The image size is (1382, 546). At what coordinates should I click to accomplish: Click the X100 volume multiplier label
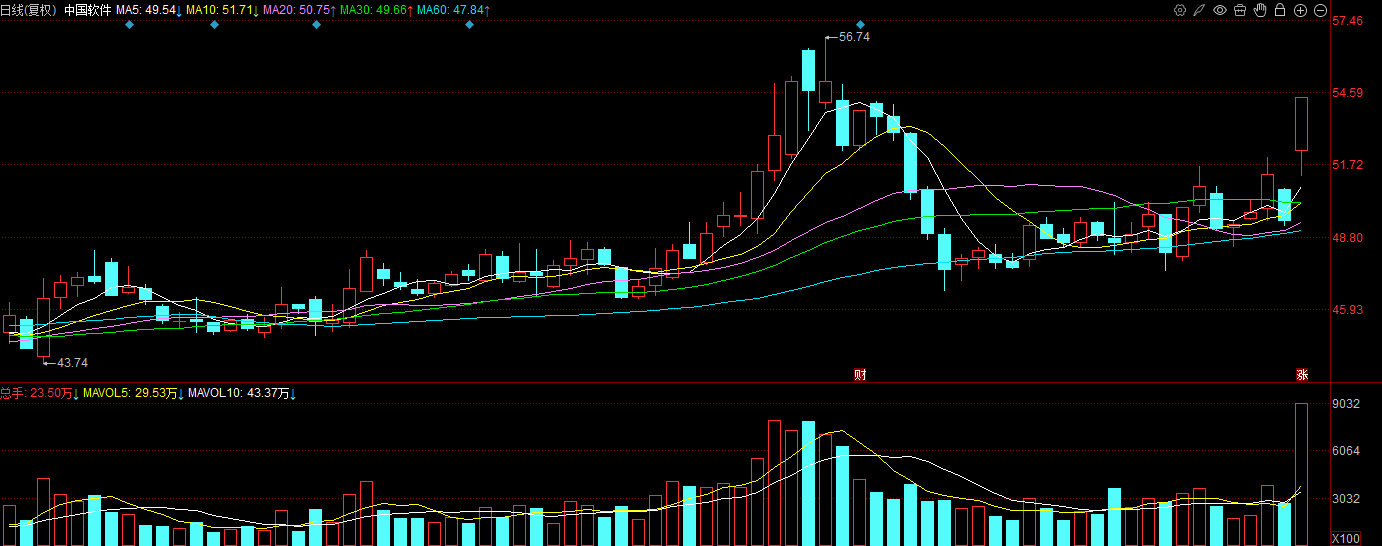click(x=1347, y=538)
